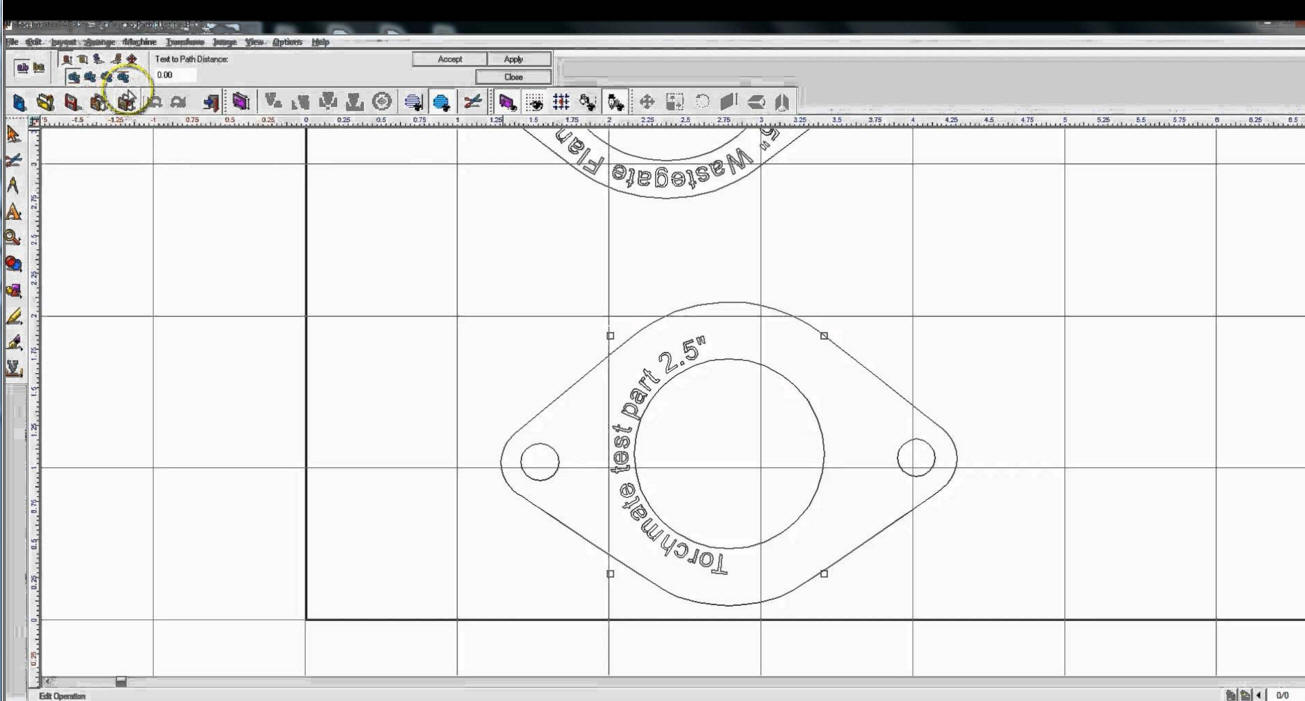Click the greyed mirror flip toolbar icon

pos(782,102)
